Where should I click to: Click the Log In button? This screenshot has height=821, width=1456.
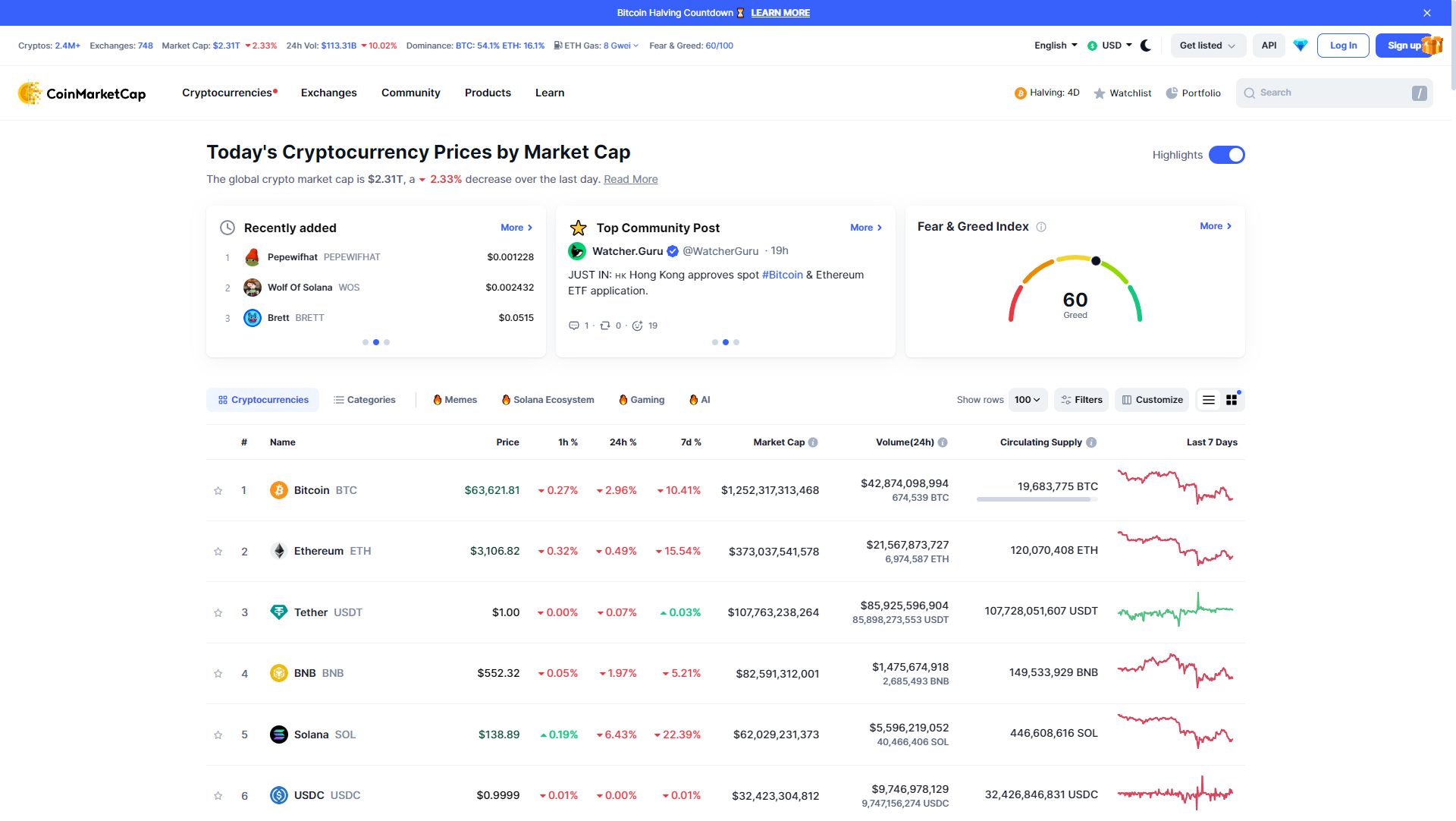(1343, 46)
